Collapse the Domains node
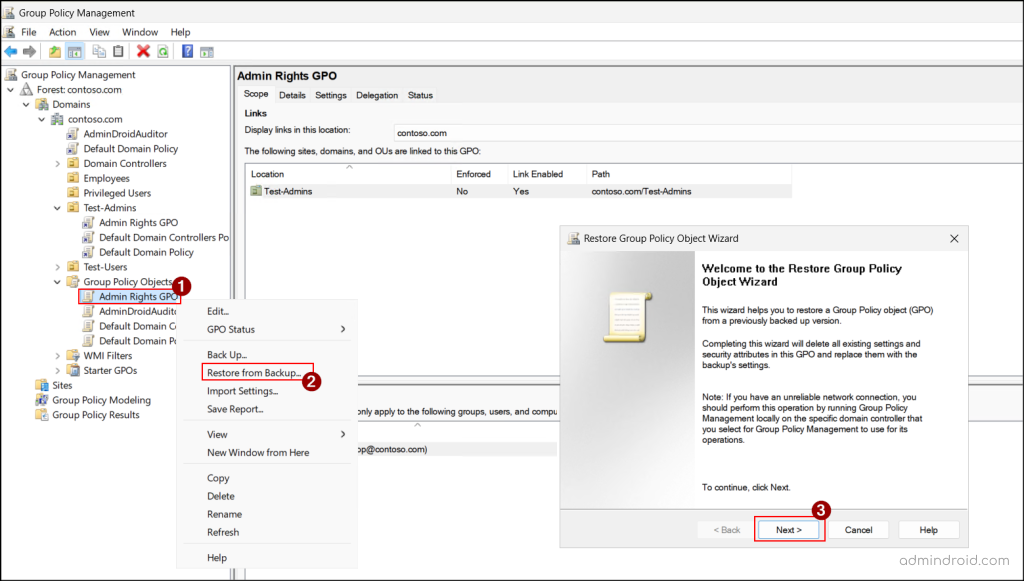The width and height of the screenshot is (1024, 581). click(24, 105)
